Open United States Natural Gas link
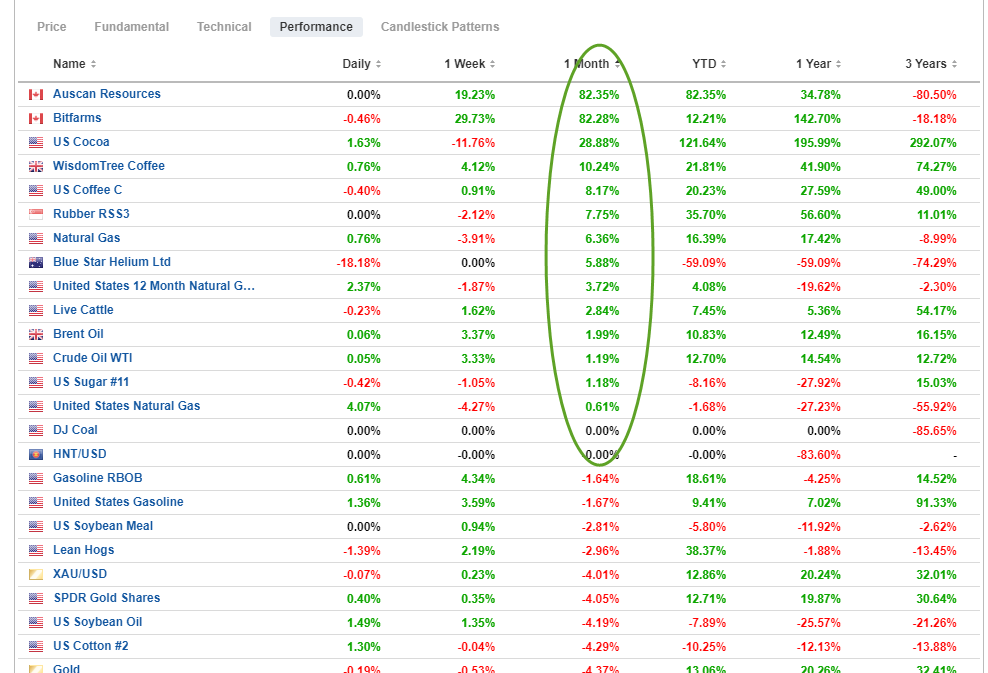Image resolution: width=988 pixels, height=673 pixels. click(x=127, y=406)
